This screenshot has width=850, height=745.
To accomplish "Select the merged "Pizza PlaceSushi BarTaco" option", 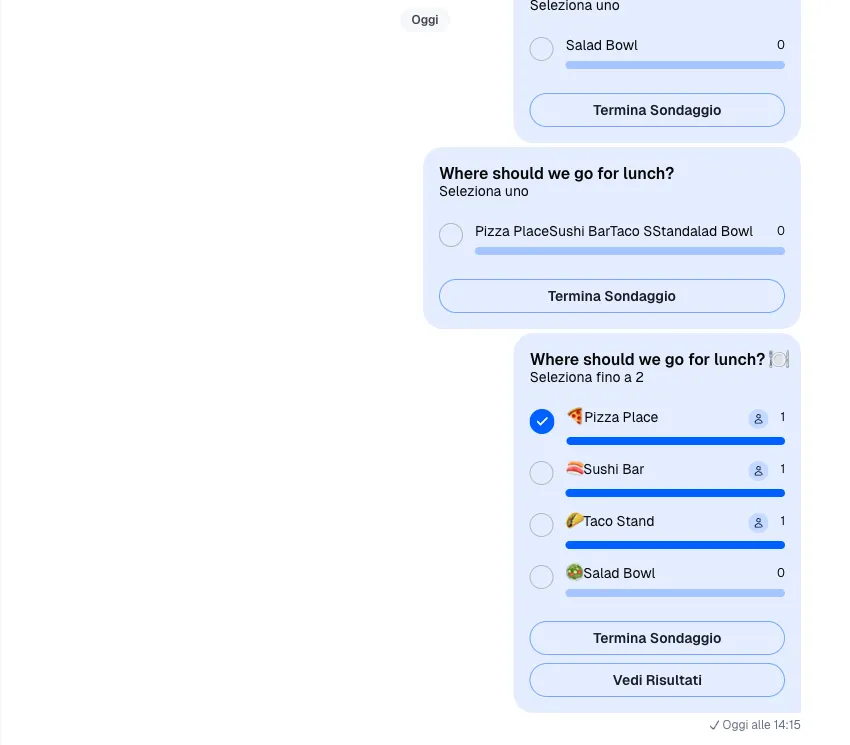I will [x=452, y=235].
